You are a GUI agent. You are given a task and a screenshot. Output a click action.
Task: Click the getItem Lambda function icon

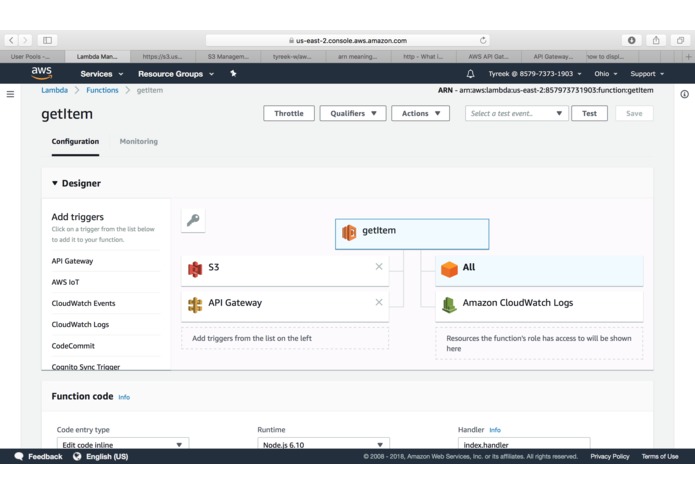click(x=349, y=232)
